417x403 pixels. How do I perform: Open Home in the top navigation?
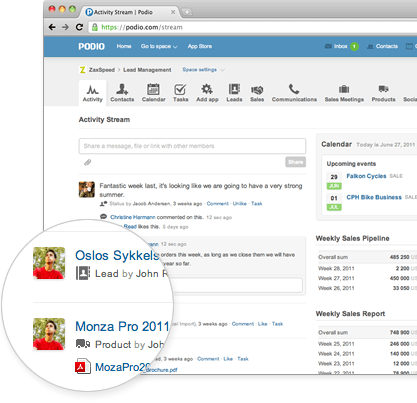124,46
